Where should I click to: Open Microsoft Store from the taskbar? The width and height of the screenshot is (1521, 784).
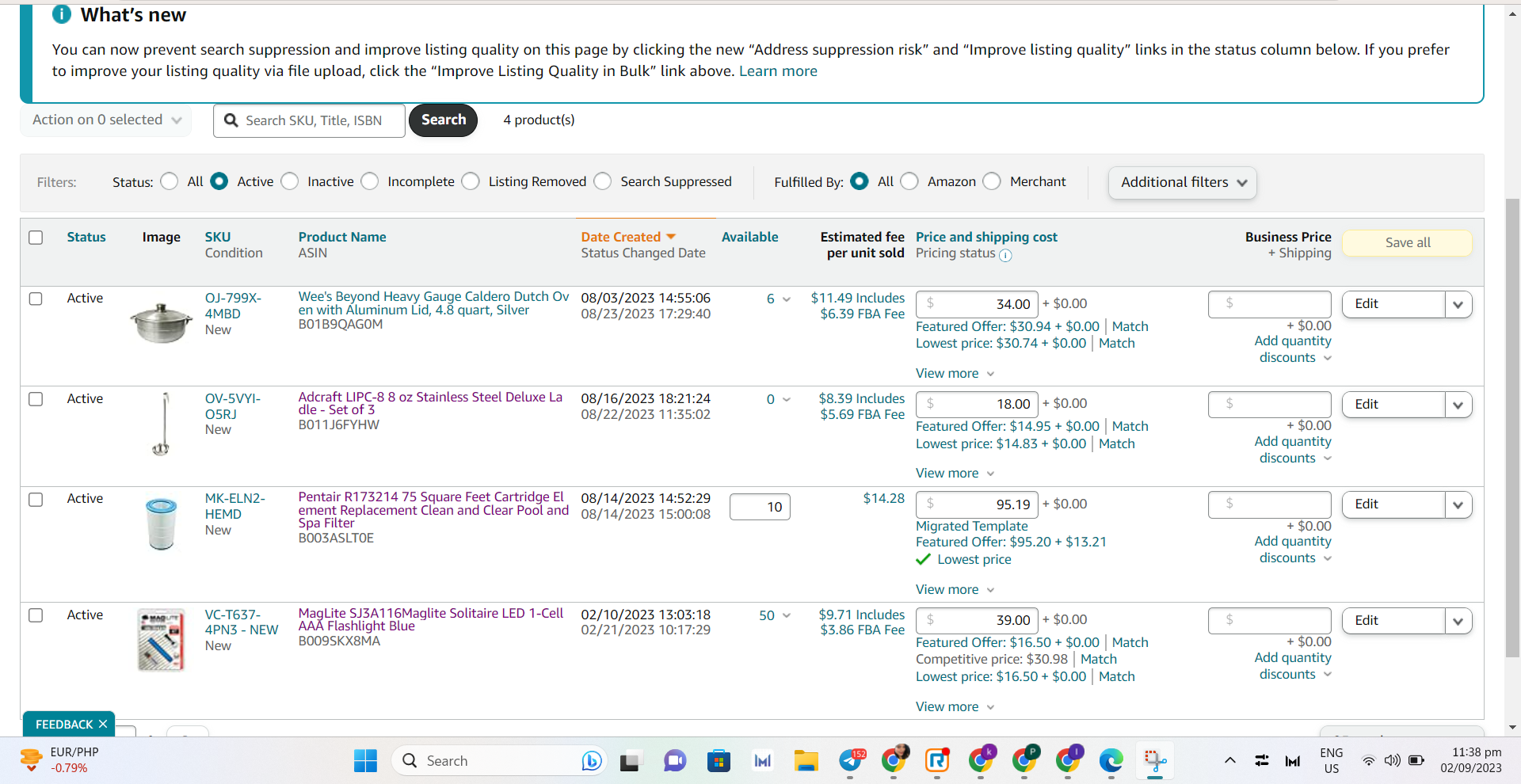click(x=719, y=761)
